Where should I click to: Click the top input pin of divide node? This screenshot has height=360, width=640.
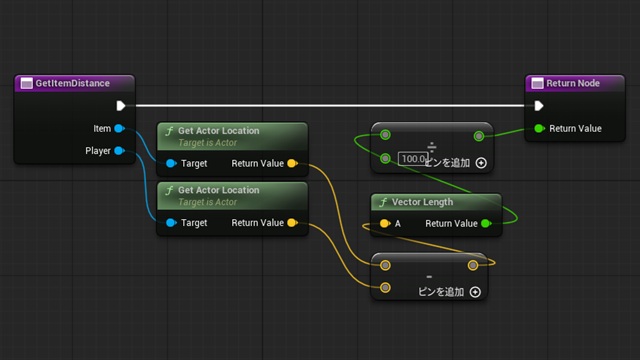(385, 135)
